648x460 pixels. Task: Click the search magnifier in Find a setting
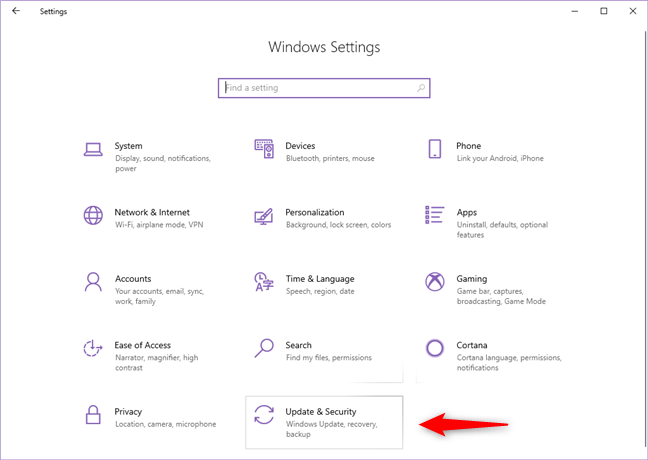pos(421,88)
